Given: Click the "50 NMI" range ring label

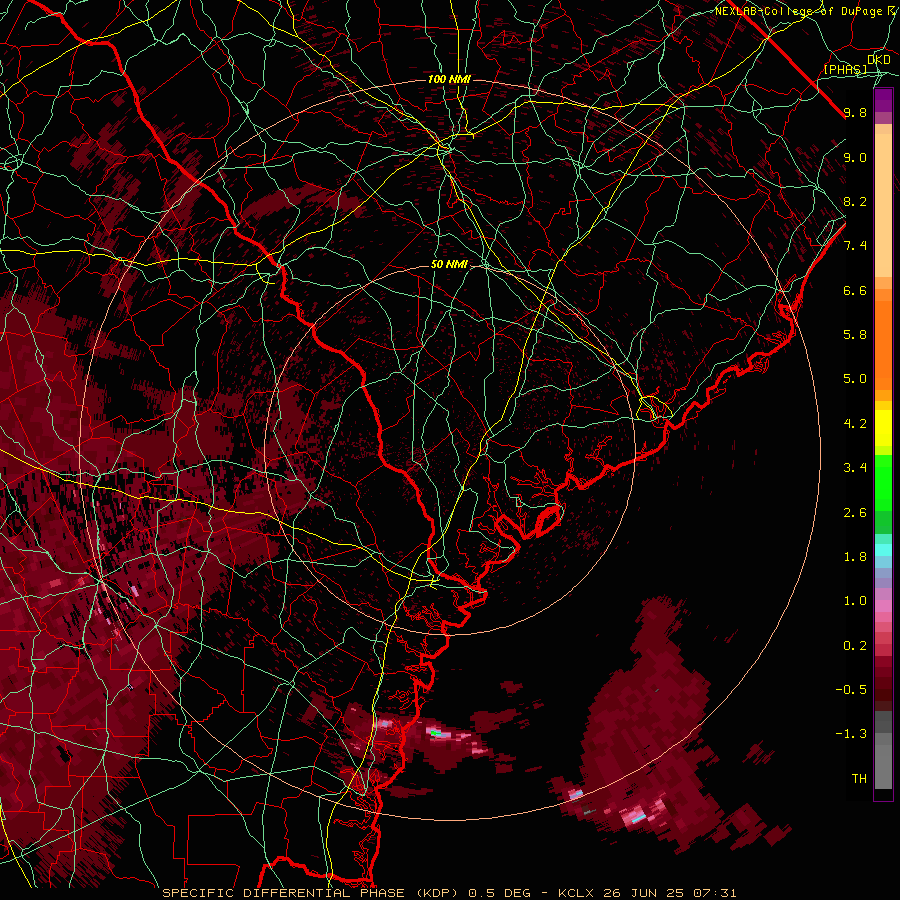Looking at the screenshot, I should click(449, 264).
